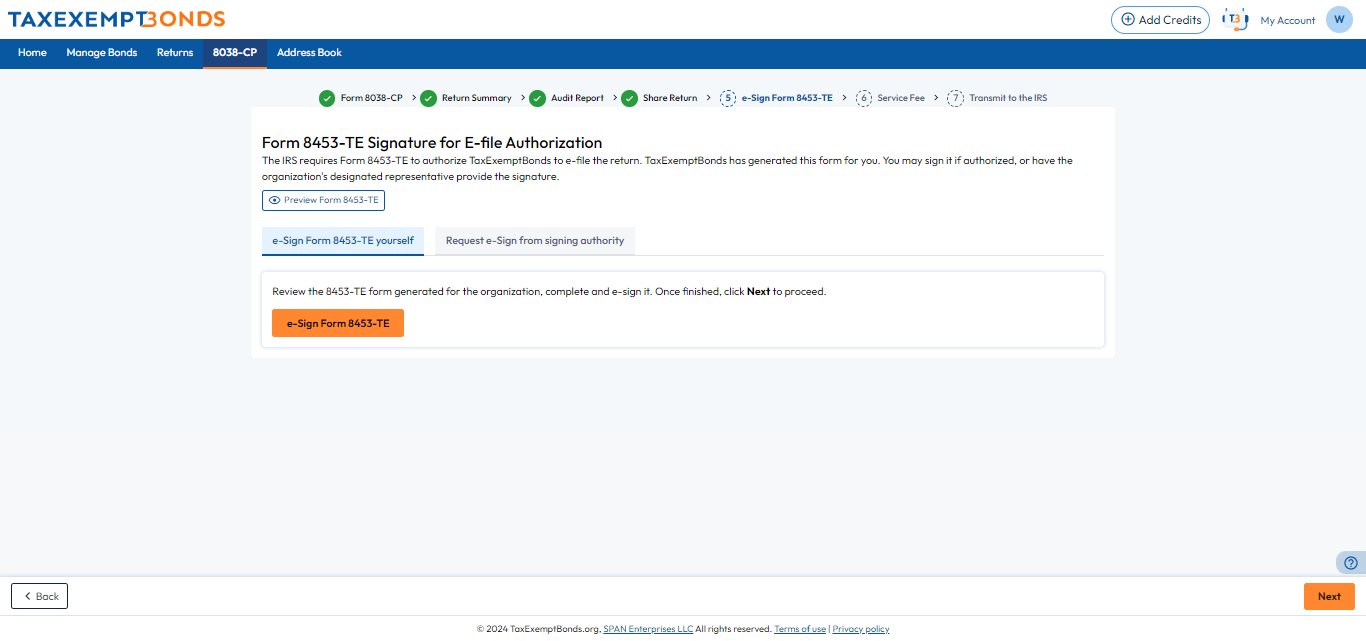Click 'Form 8038-CP' step label
This screenshot has width=1366, height=641.
tap(372, 98)
